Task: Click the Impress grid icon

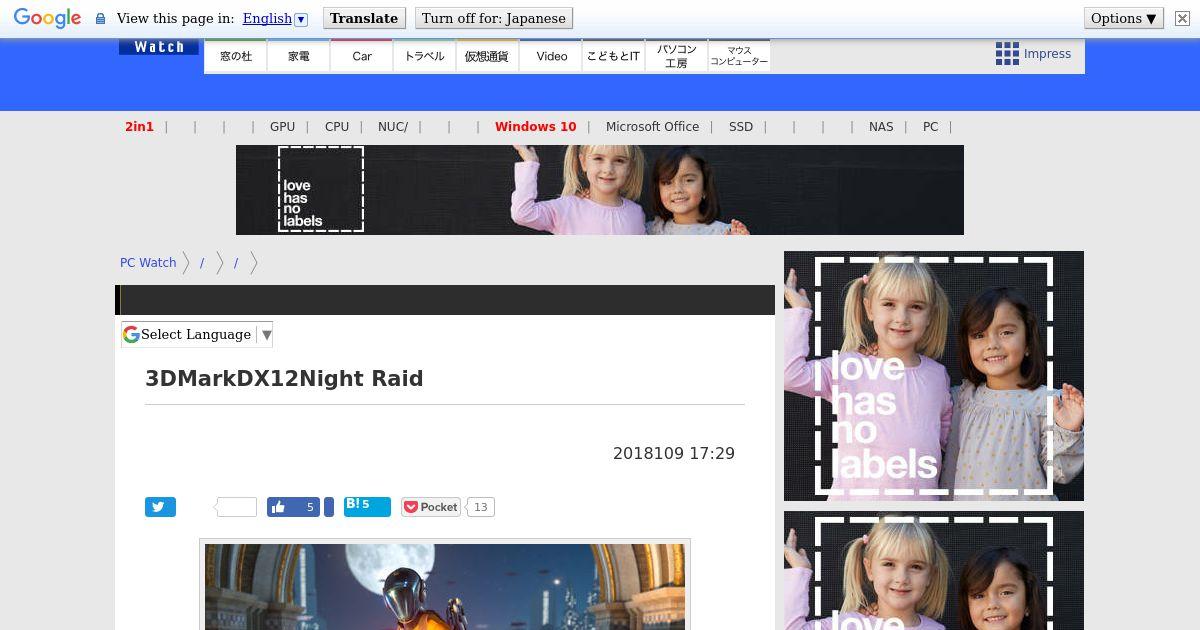Action: 1007,54
